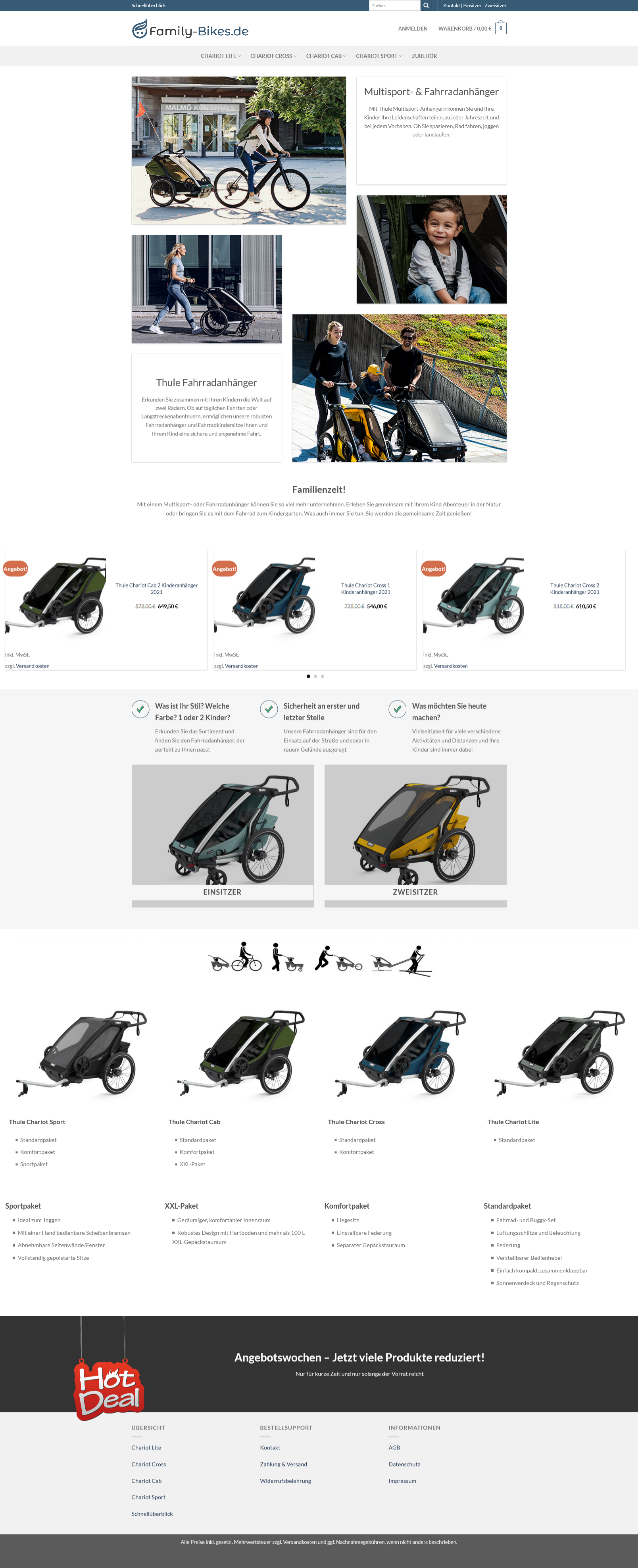The height and width of the screenshot is (1568, 638).
Task: Open the Chariot Cab navigation menu
Action: click(326, 56)
